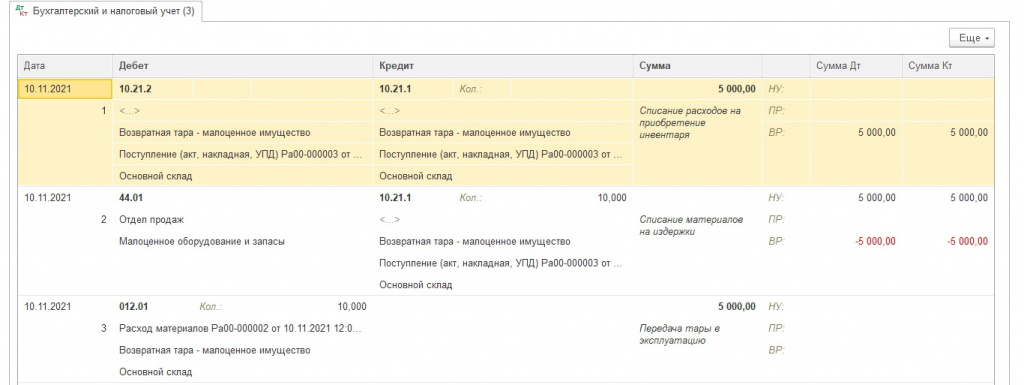Click credit <...> placeholder in entry 1
This screenshot has height=385, width=1024.
(x=389, y=111)
